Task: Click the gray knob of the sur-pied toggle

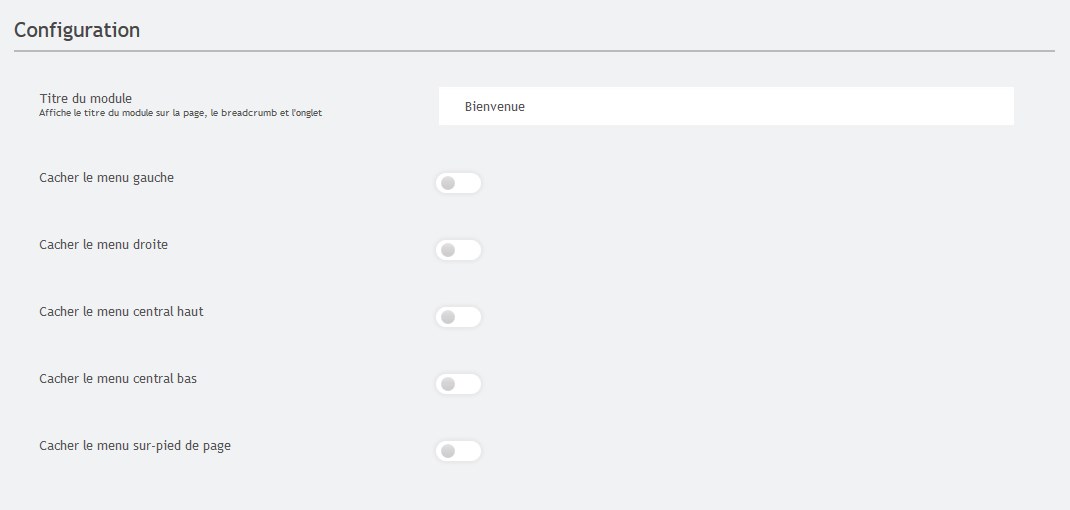Action: coord(448,451)
